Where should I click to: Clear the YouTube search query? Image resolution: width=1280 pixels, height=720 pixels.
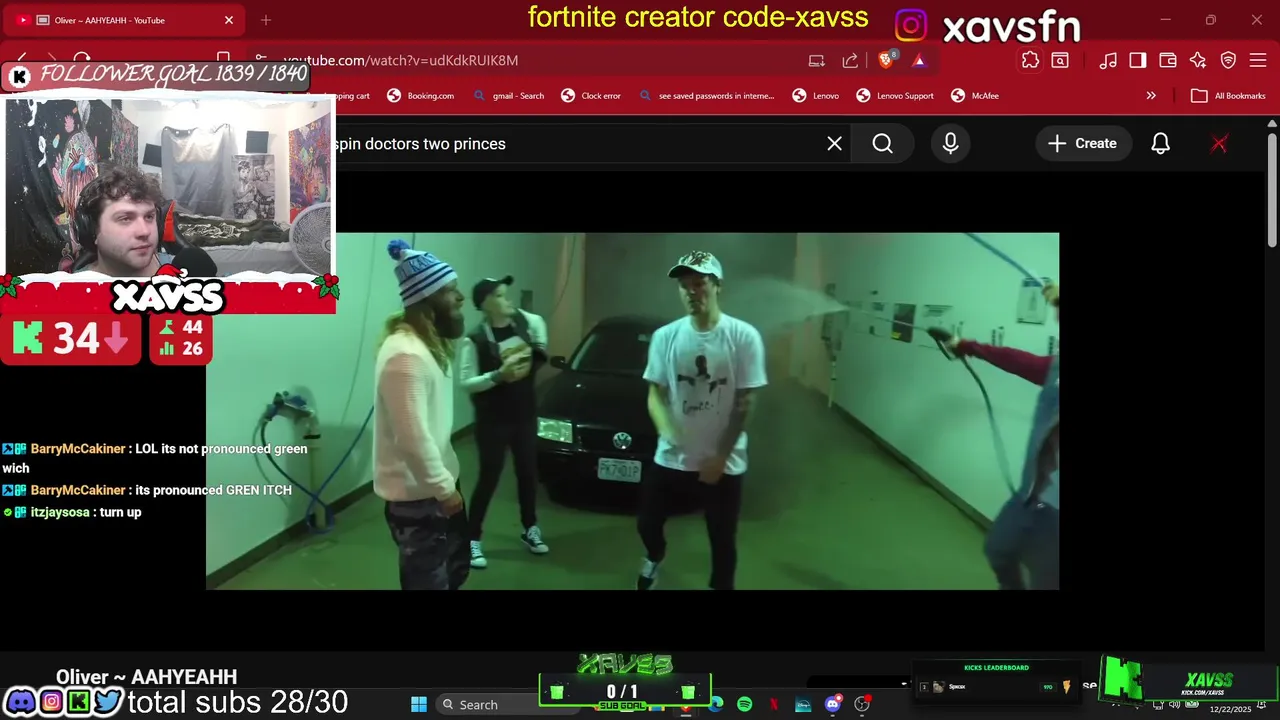(x=835, y=144)
